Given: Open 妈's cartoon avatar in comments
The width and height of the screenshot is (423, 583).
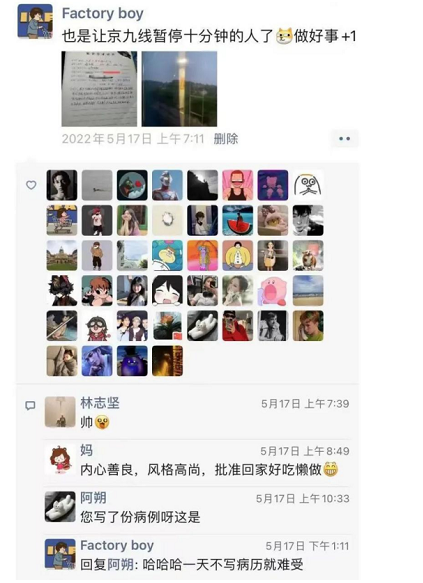Looking at the screenshot, I should tap(60, 459).
